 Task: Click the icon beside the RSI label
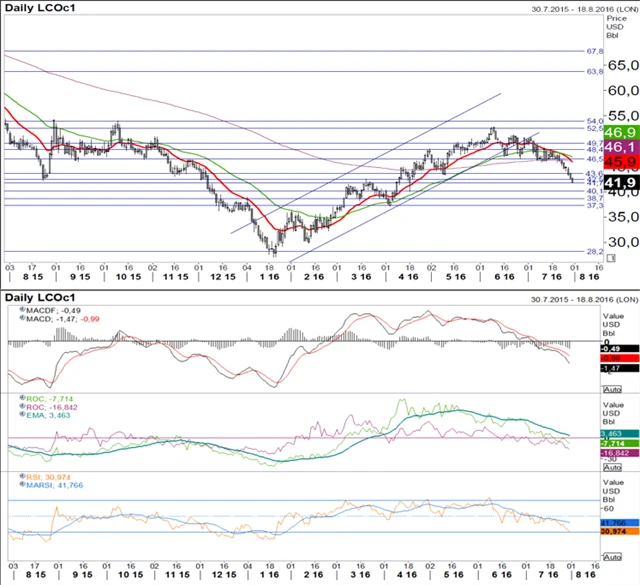click(23, 477)
